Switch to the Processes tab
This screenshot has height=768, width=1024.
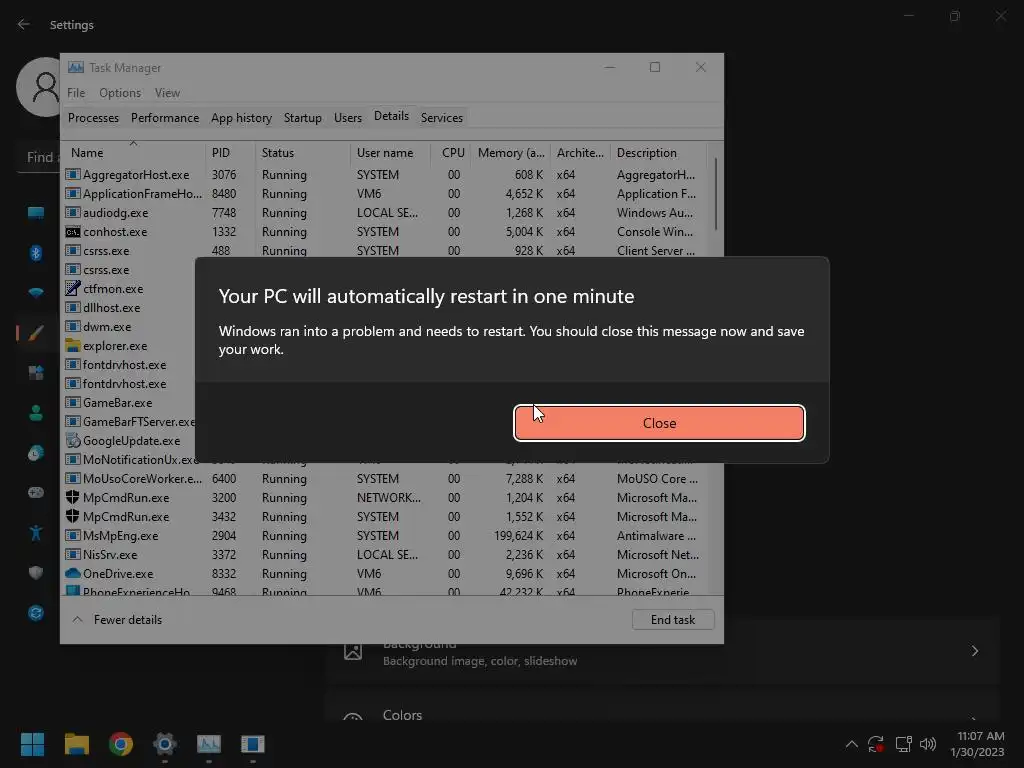click(93, 118)
